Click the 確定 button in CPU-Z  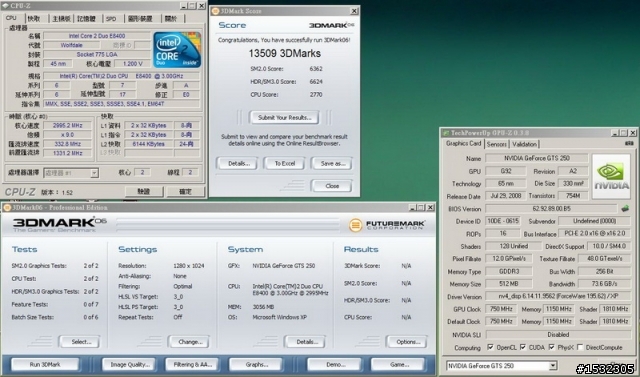click(x=185, y=191)
